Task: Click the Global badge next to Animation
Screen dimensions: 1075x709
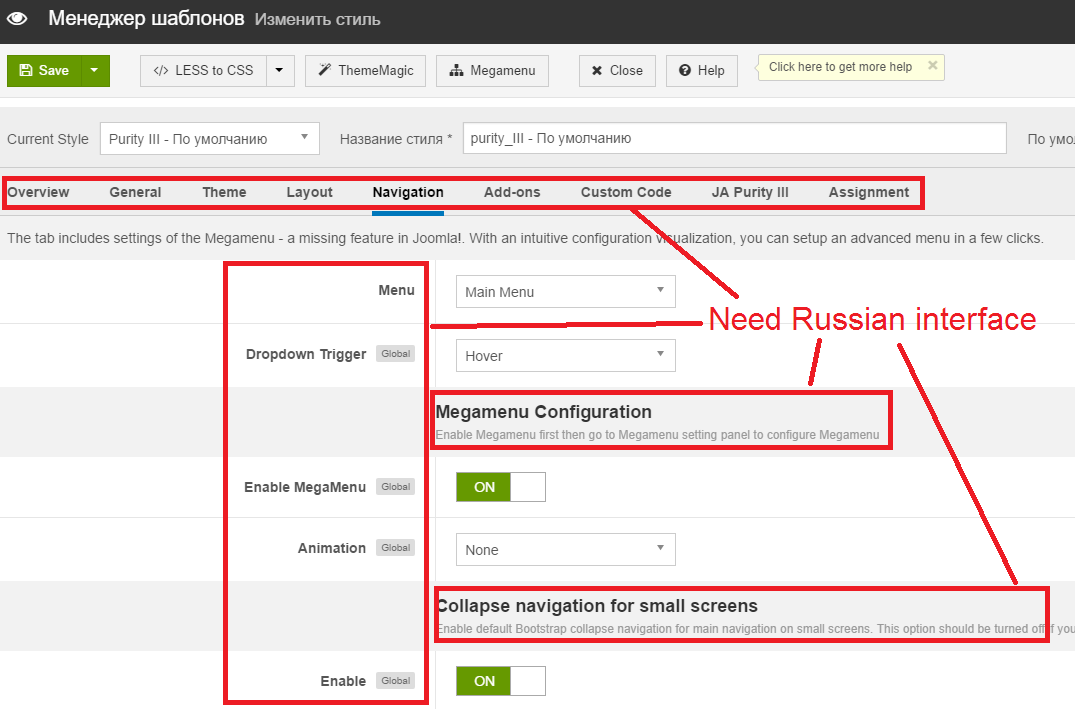Action: (396, 548)
